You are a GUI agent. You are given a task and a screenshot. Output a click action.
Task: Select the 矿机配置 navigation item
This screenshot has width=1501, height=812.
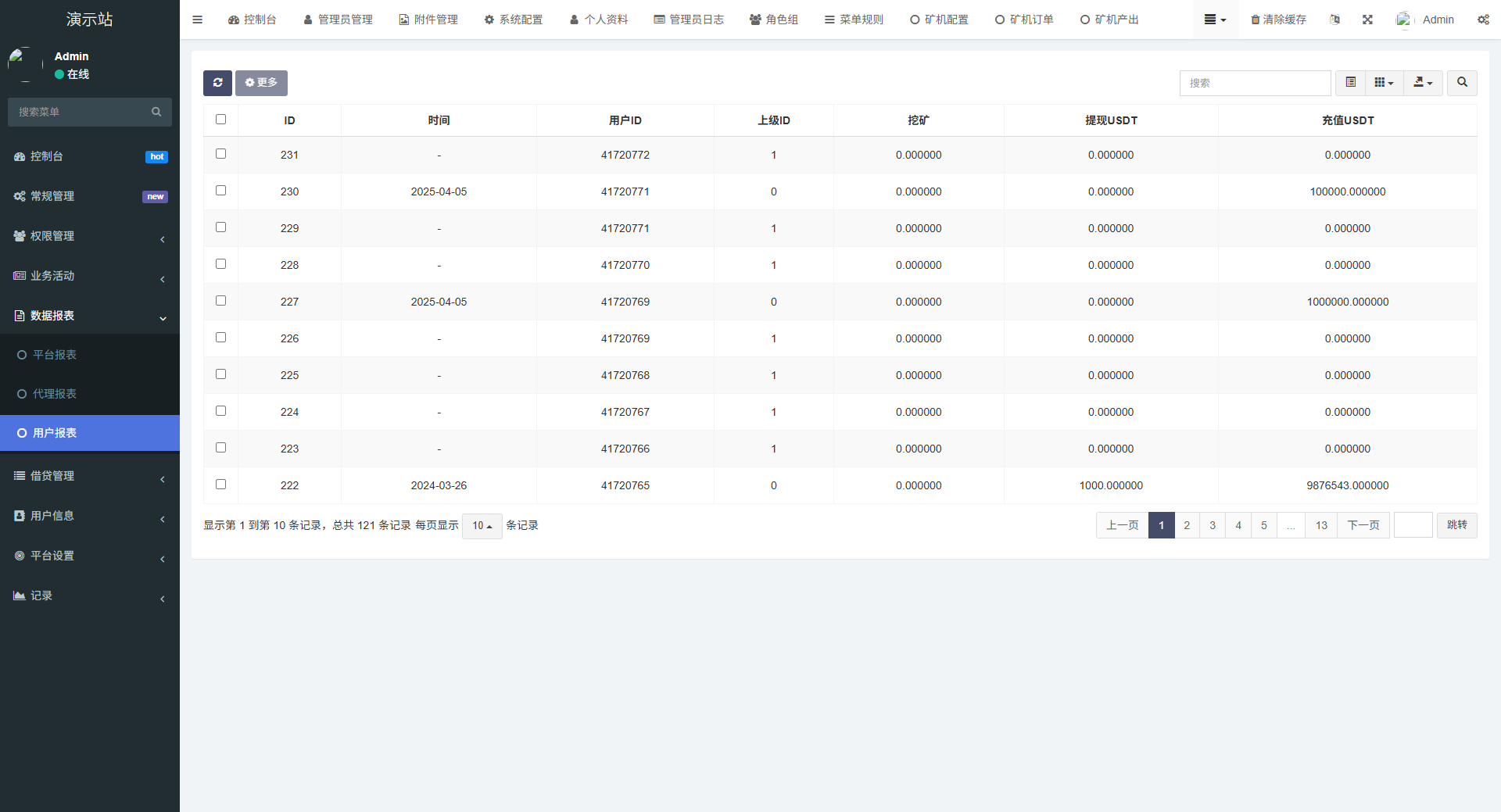939,19
